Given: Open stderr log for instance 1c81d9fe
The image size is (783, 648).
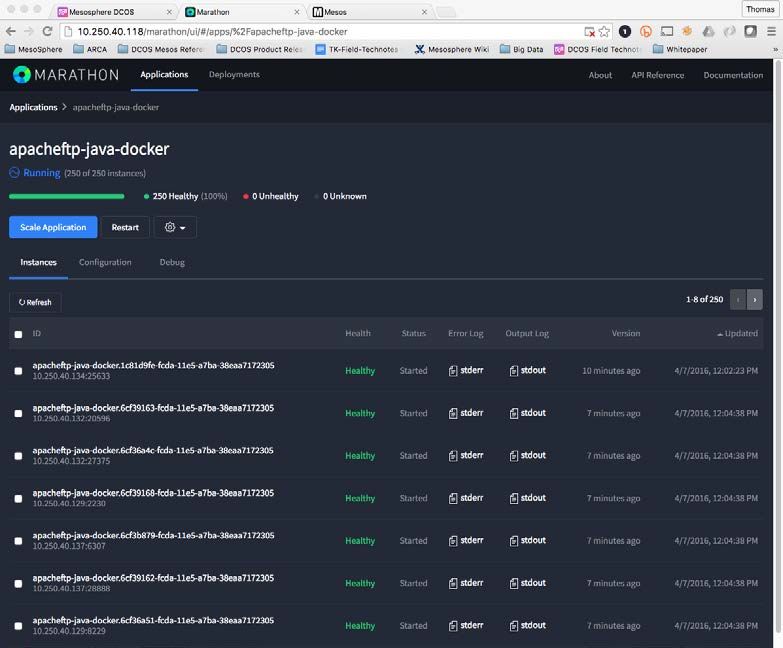Looking at the screenshot, I should coord(465,370).
